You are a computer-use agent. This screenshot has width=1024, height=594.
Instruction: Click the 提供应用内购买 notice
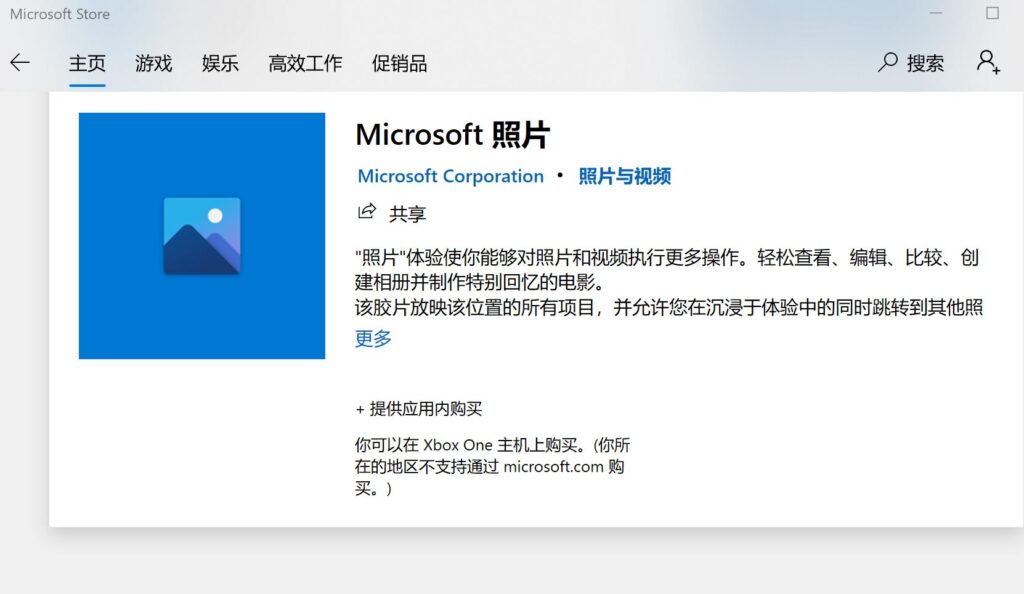[x=419, y=409]
